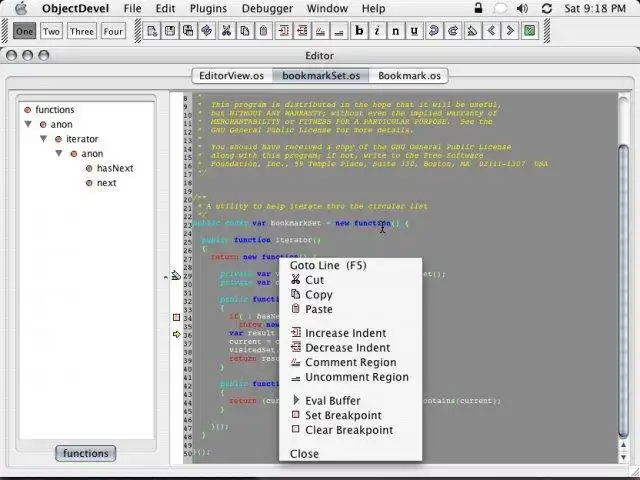Click the decrease indent toolbar icon

coord(302,31)
